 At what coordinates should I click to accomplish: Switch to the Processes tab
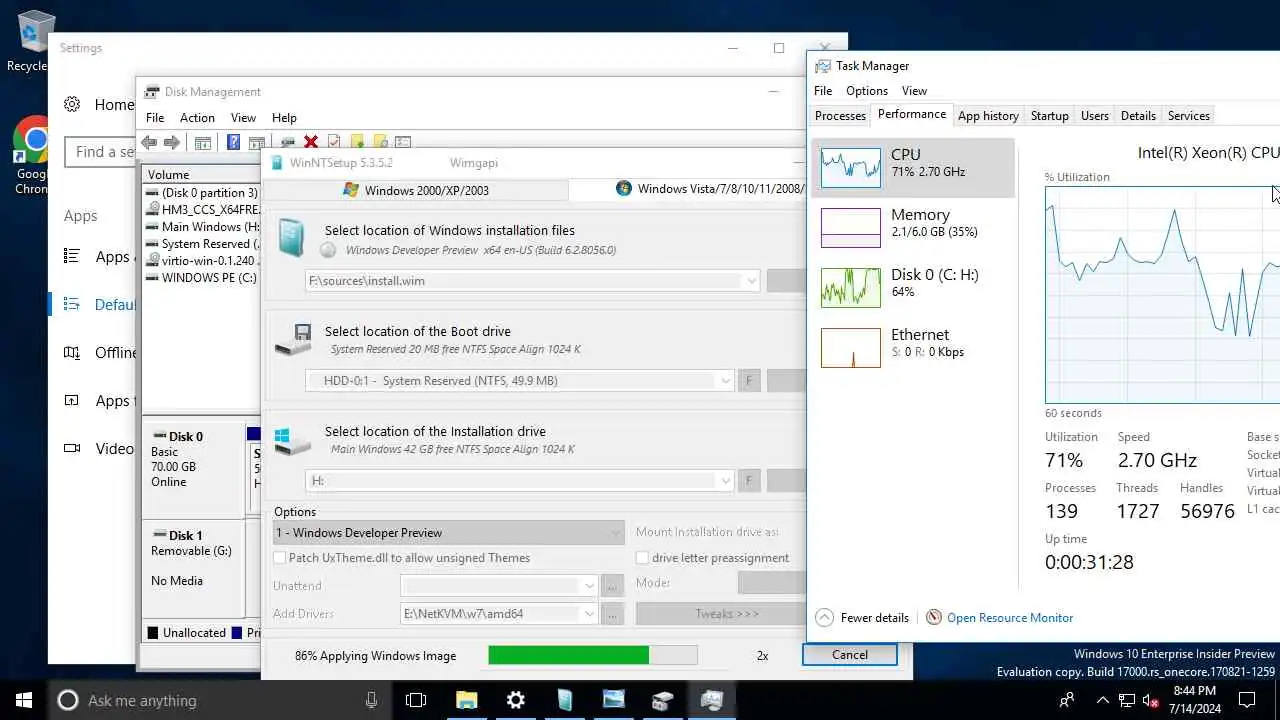tap(840, 116)
